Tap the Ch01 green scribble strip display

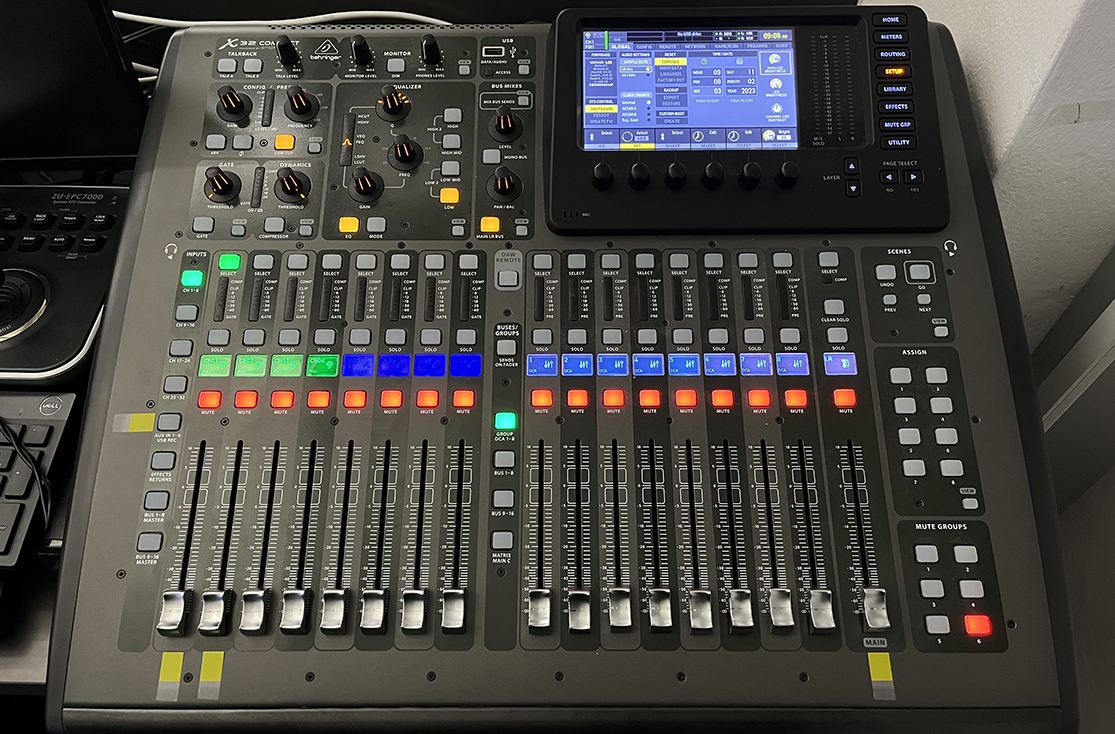click(x=215, y=366)
